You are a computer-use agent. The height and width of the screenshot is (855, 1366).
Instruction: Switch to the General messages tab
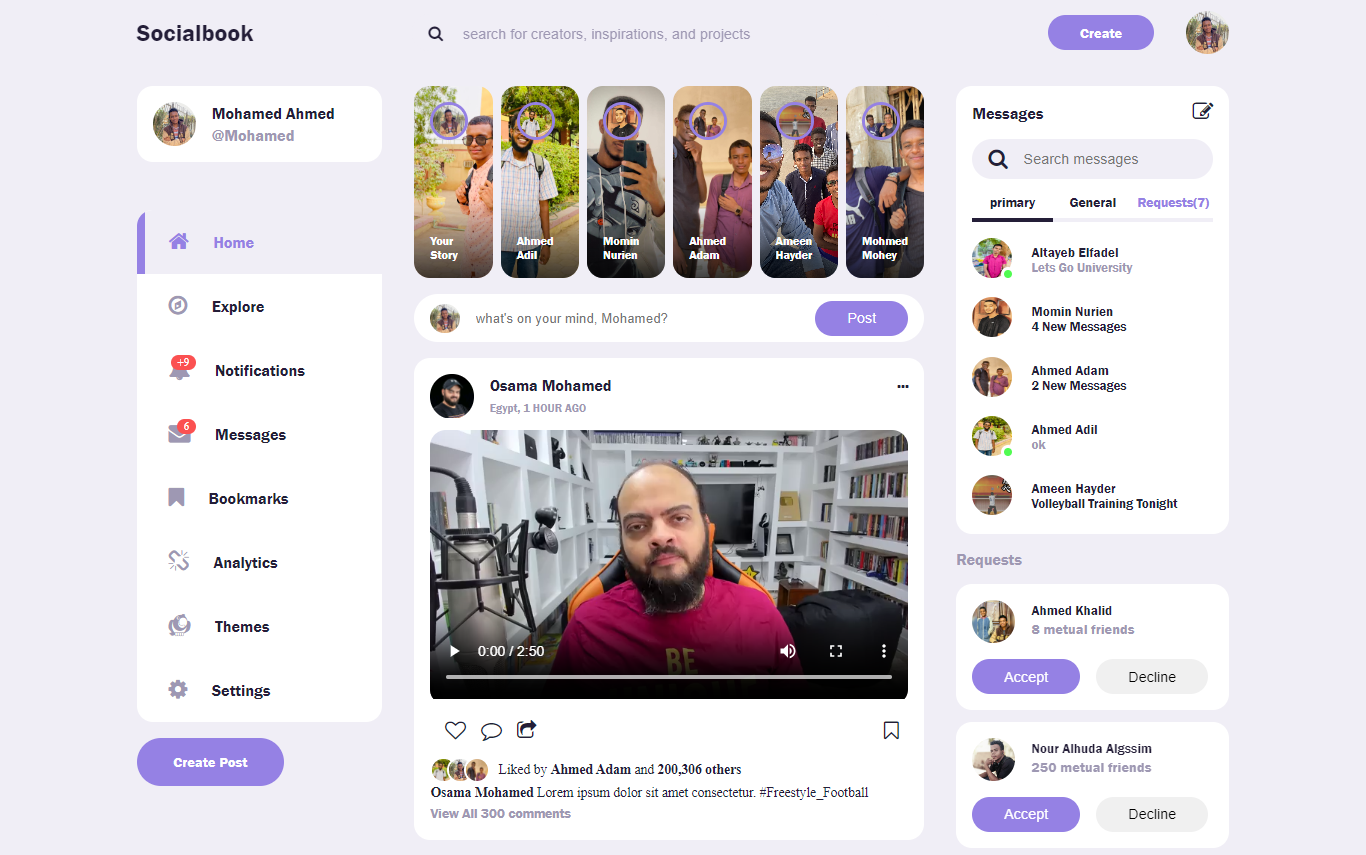click(x=1092, y=203)
